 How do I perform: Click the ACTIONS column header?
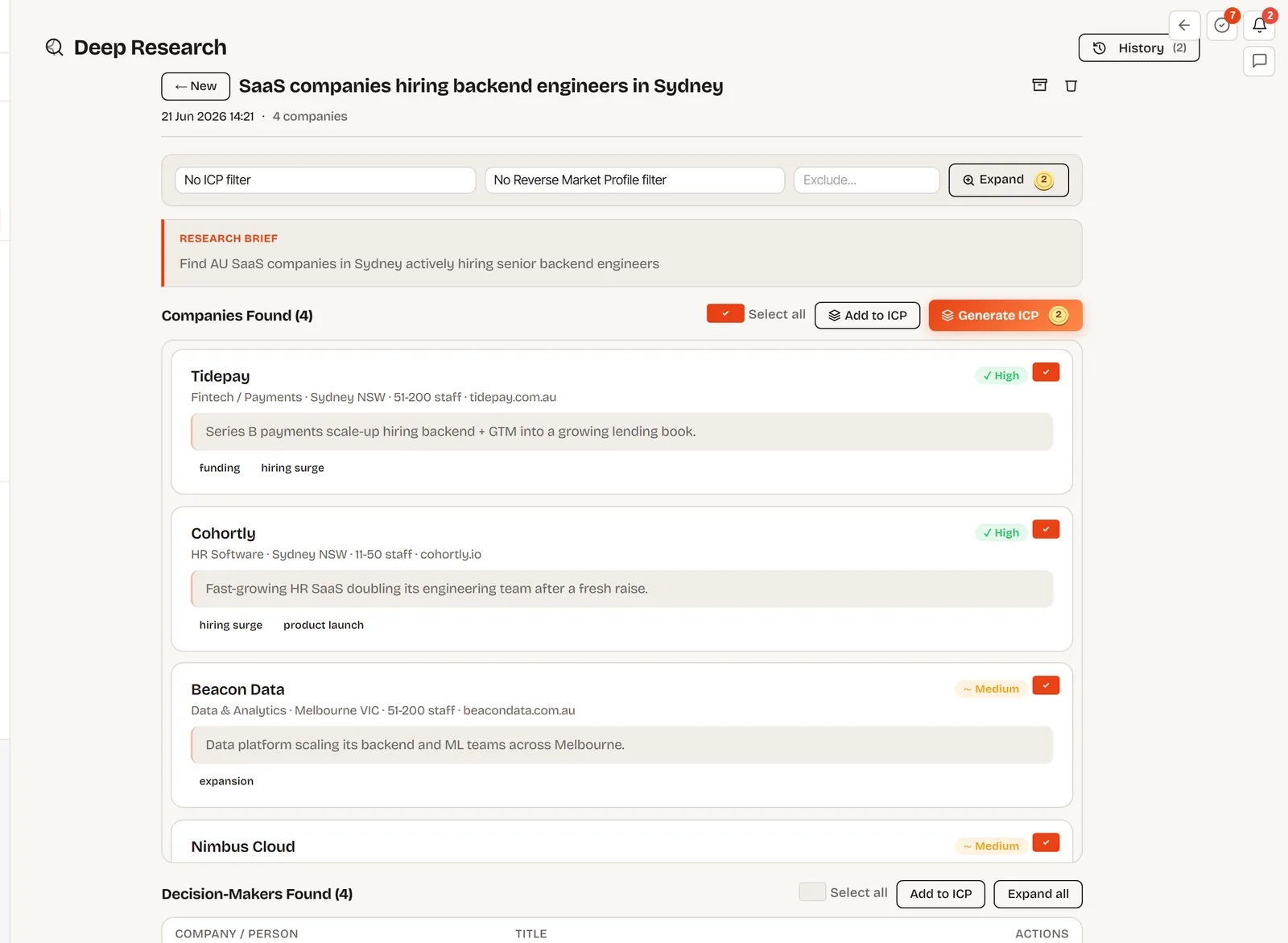pyautogui.click(x=1042, y=934)
